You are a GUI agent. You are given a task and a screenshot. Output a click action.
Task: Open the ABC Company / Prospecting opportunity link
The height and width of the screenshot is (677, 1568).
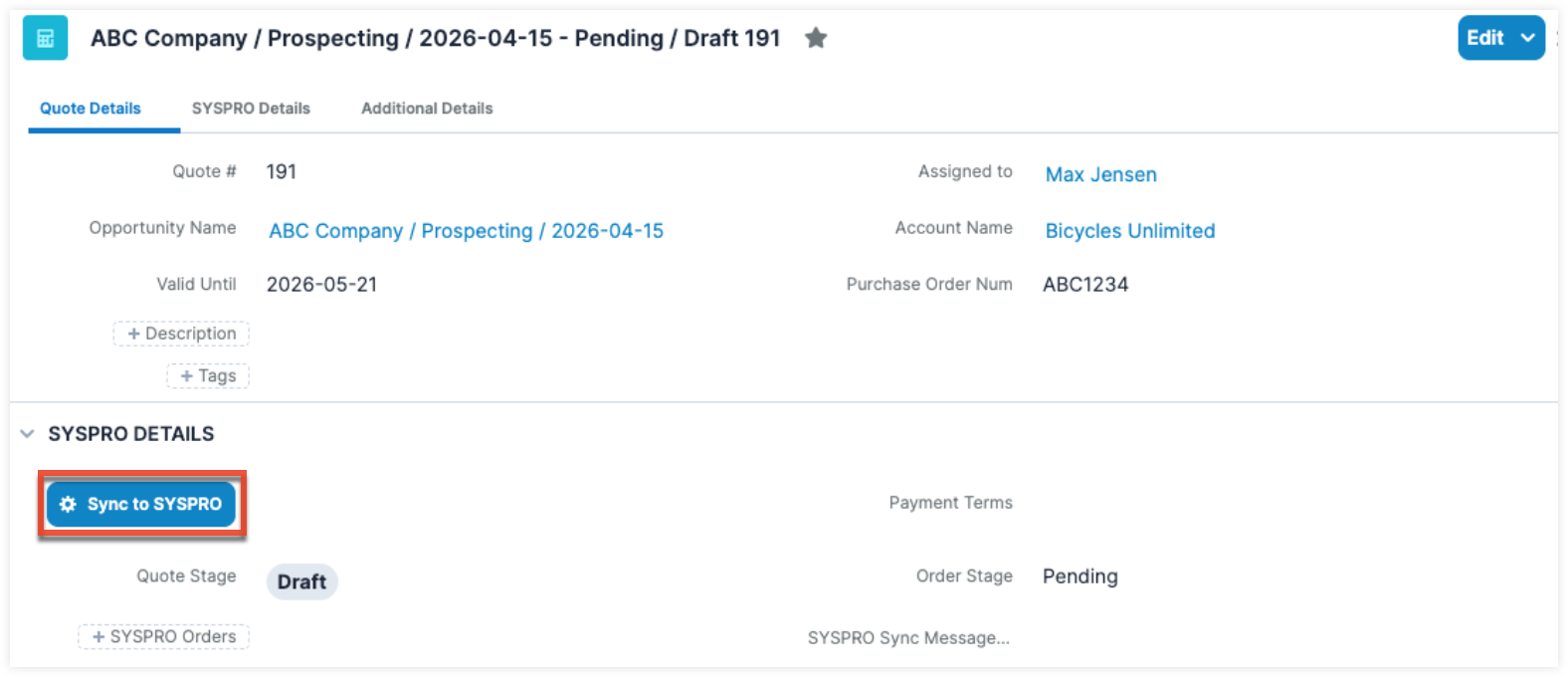(466, 231)
